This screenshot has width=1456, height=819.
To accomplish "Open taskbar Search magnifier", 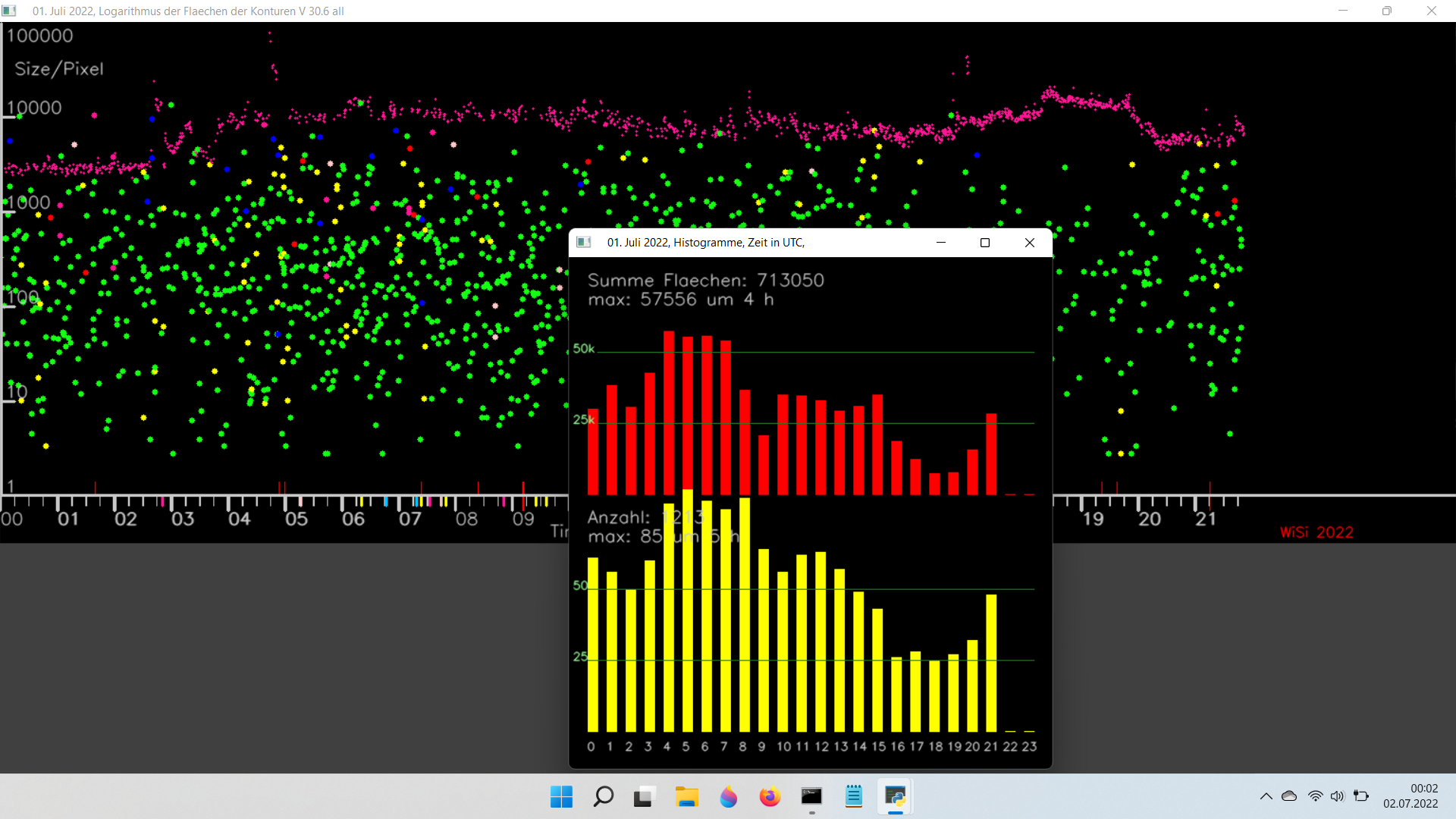I will click(x=603, y=797).
